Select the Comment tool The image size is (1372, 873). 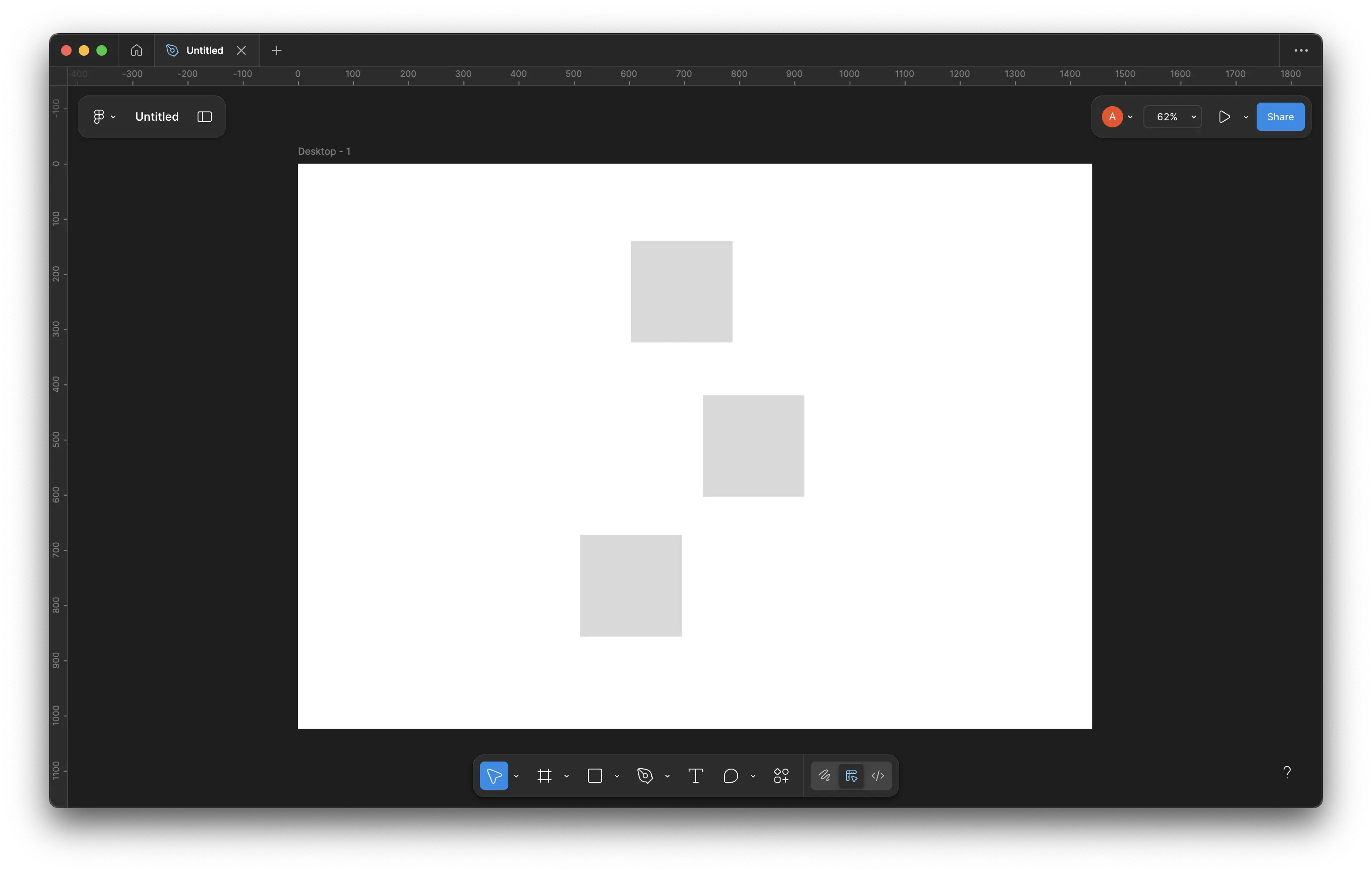[x=731, y=776]
